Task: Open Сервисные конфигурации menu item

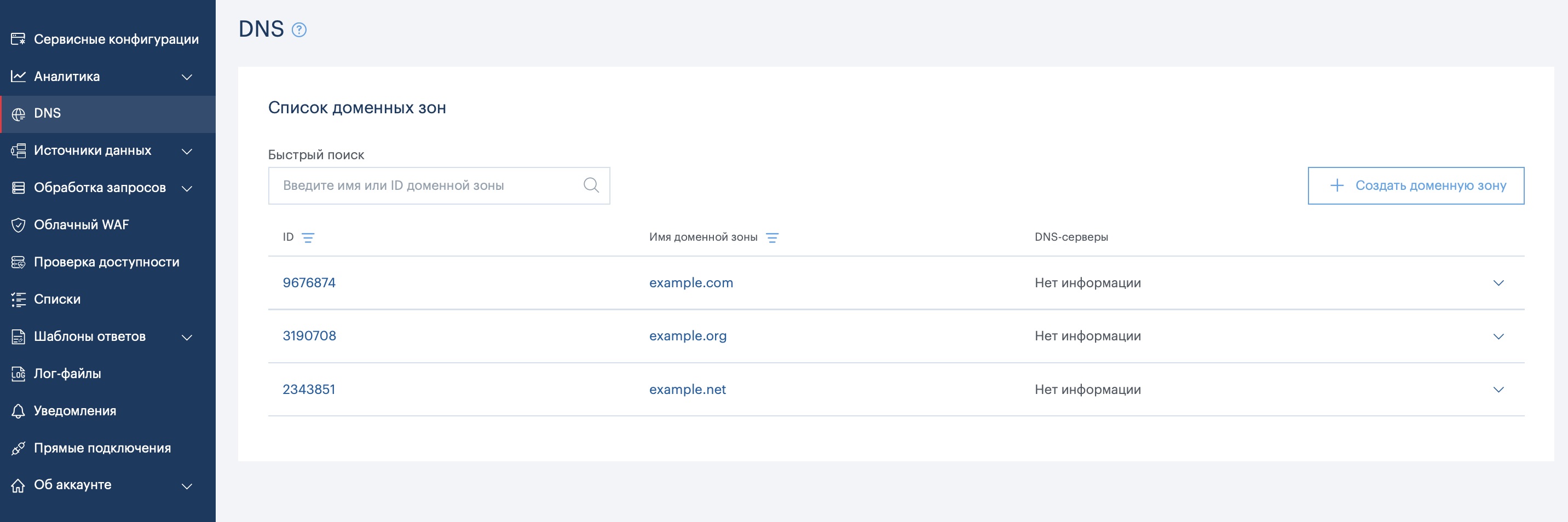Action: tap(116, 39)
